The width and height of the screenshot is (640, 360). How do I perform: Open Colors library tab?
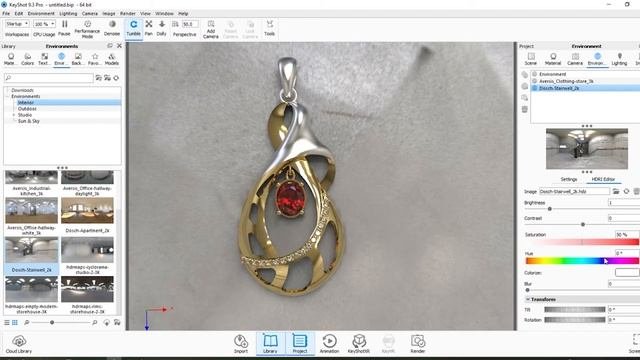[x=27, y=59]
